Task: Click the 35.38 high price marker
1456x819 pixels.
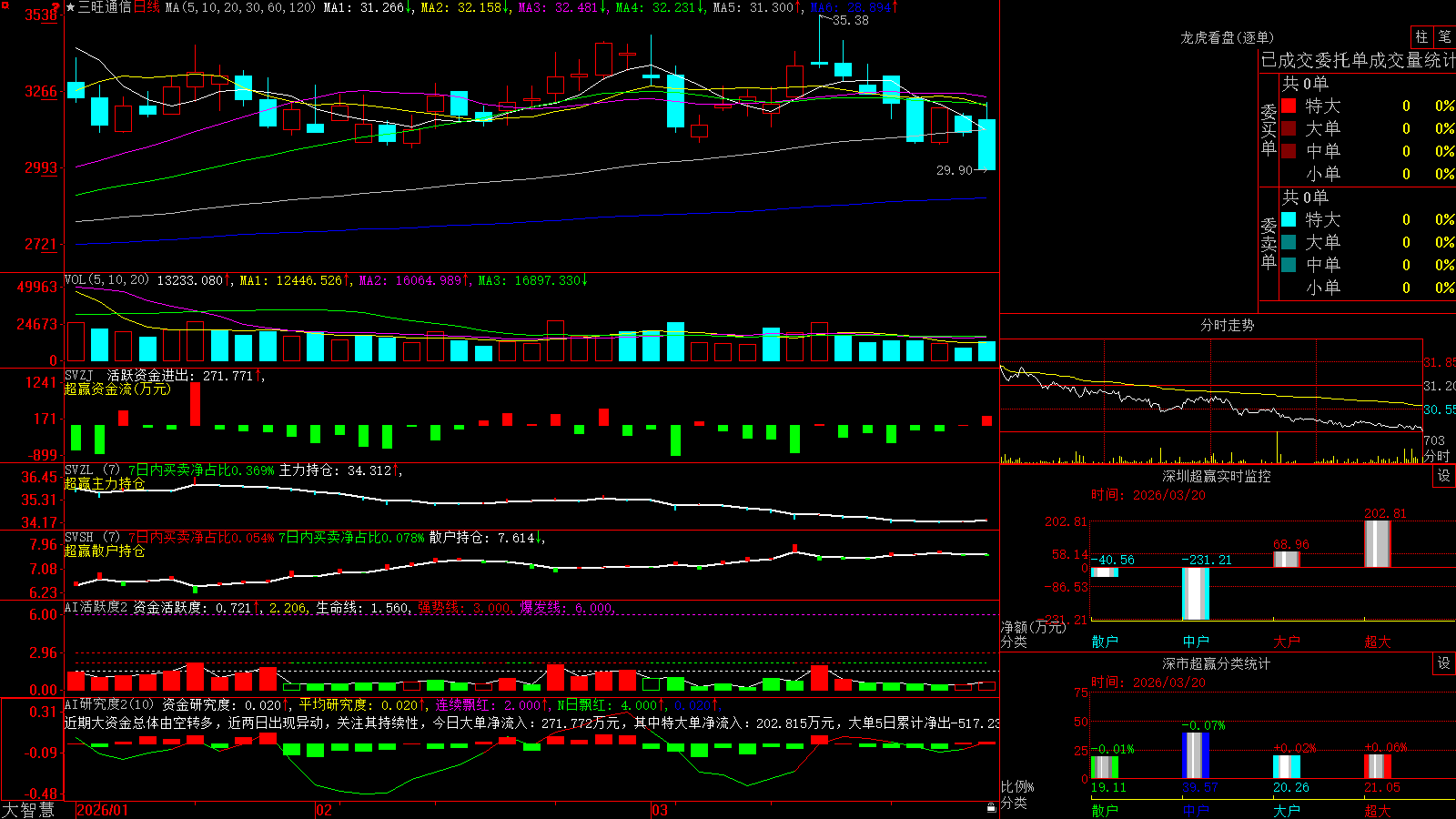Action: [850, 20]
